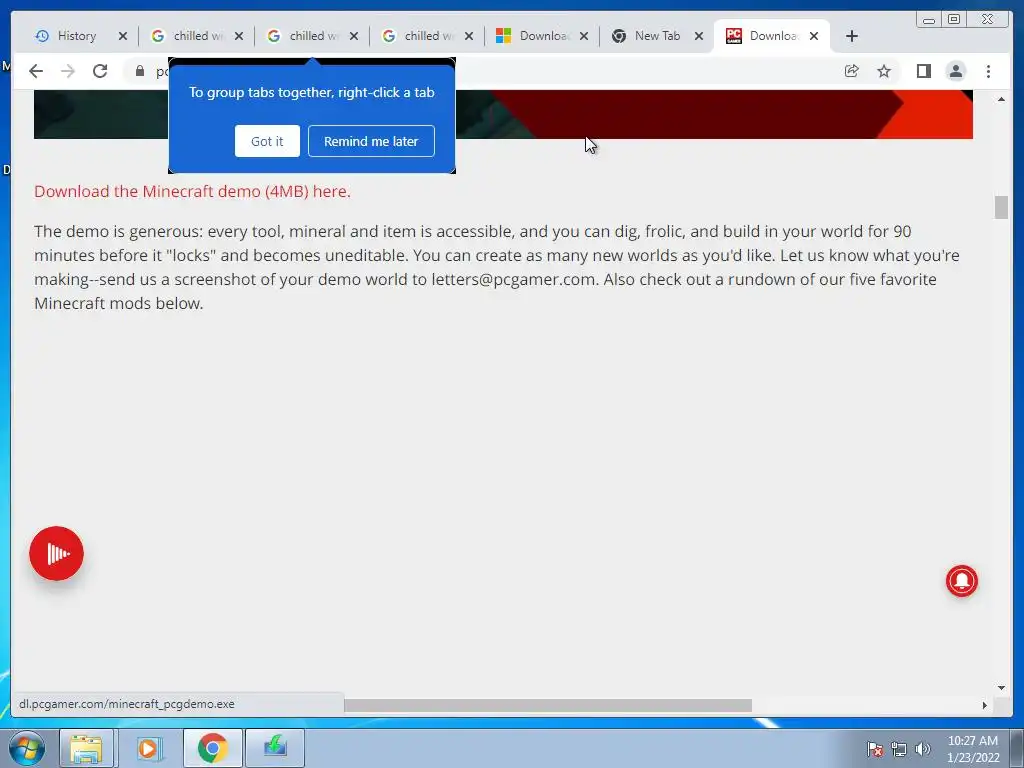Open the Windows Start menu
The image size is (1024, 768).
(x=27, y=748)
